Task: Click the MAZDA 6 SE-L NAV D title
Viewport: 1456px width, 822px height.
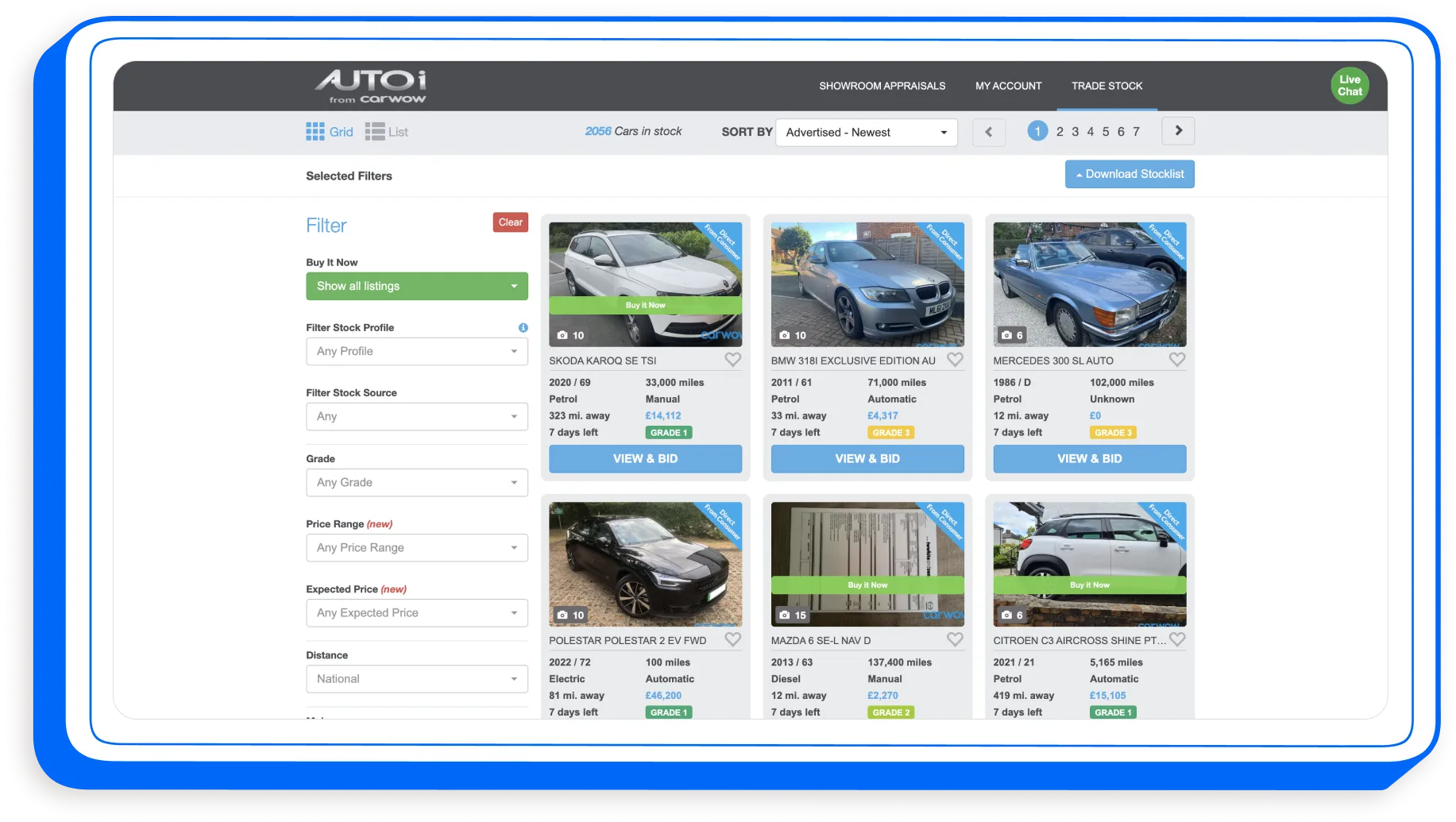Action: tap(821, 640)
